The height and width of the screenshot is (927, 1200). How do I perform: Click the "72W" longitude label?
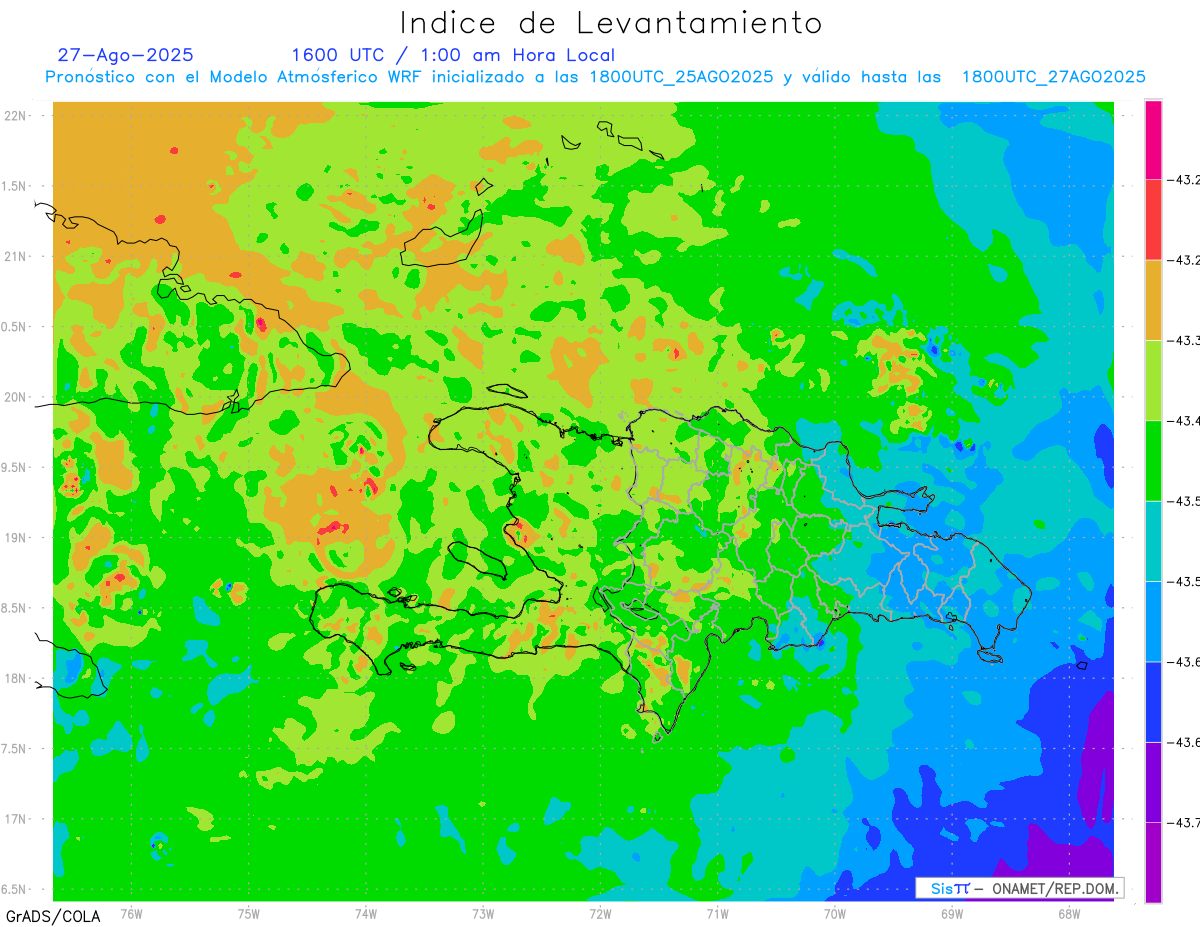600,914
